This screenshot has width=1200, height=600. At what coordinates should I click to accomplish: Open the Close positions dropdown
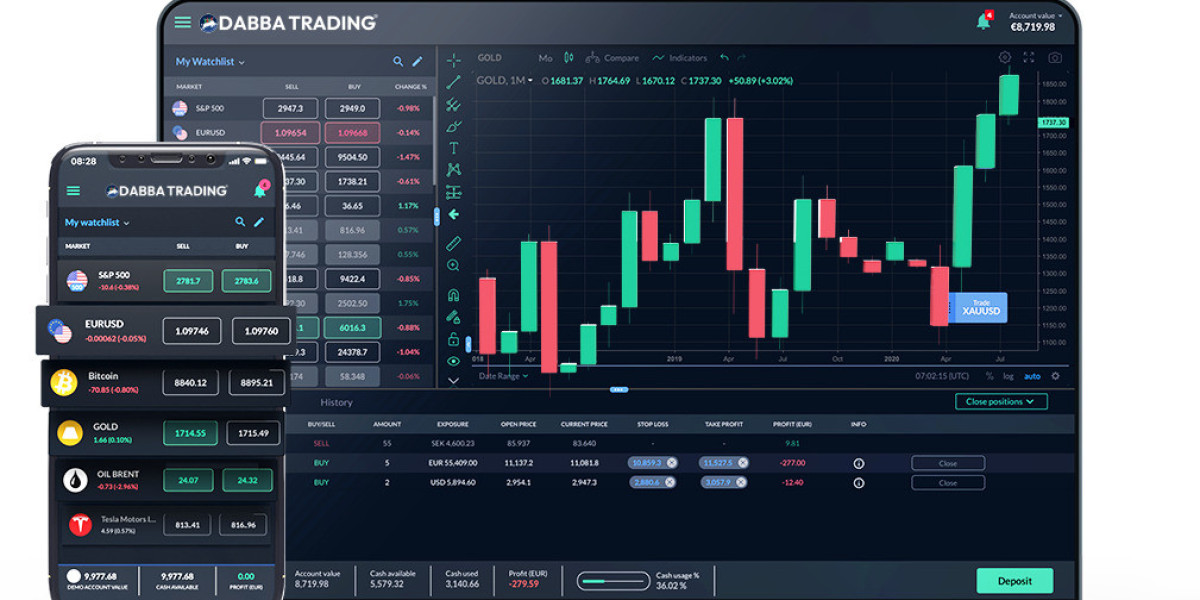coord(1001,401)
